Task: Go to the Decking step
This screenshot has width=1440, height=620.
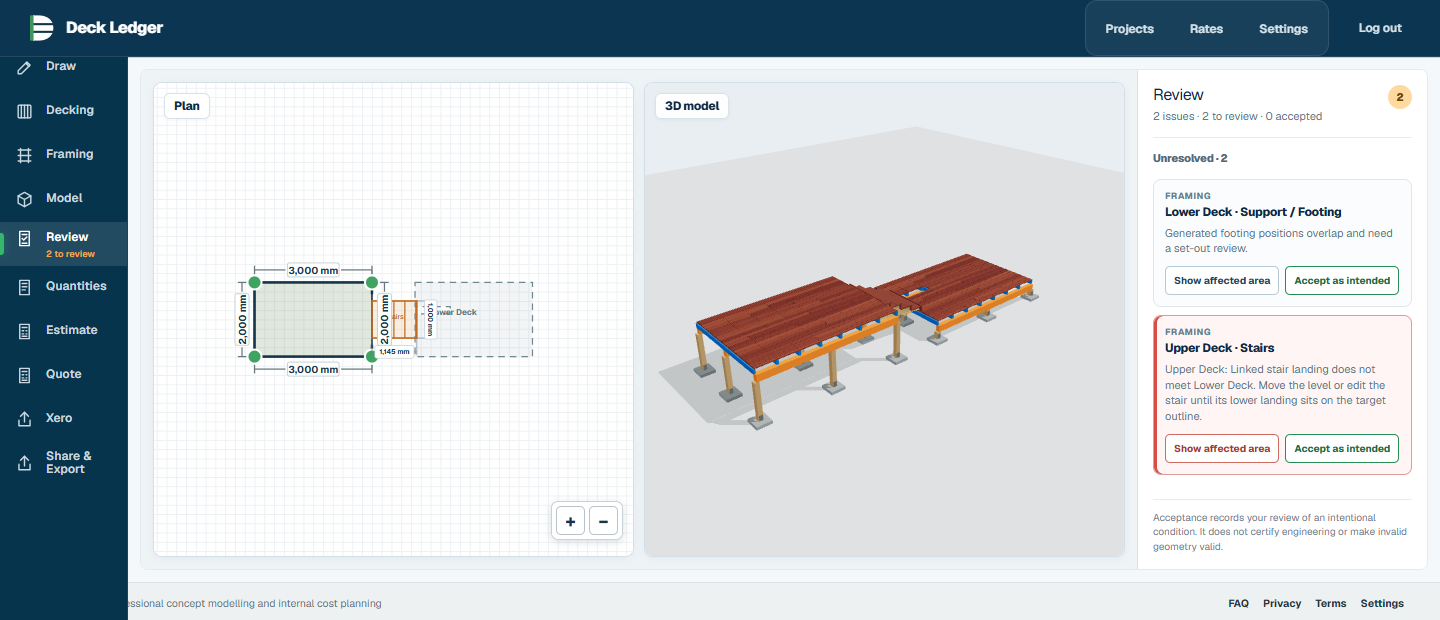Action: (64, 110)
